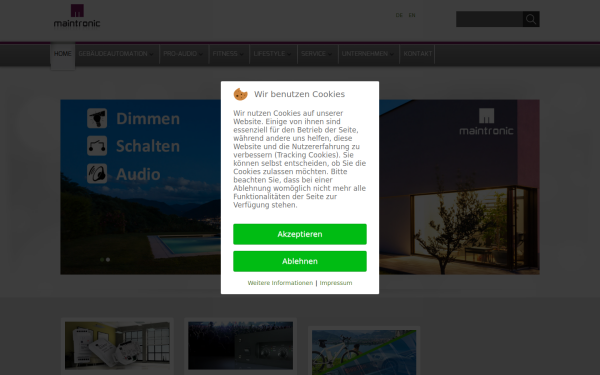The width and height of the screenshot is (600, 375).
Task: Expand the PRO-AUDIO menu
Action: [x=183, y=54]
